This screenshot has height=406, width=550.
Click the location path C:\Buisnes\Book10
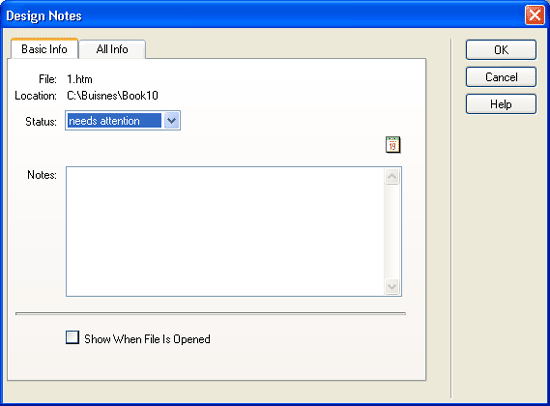113,95
